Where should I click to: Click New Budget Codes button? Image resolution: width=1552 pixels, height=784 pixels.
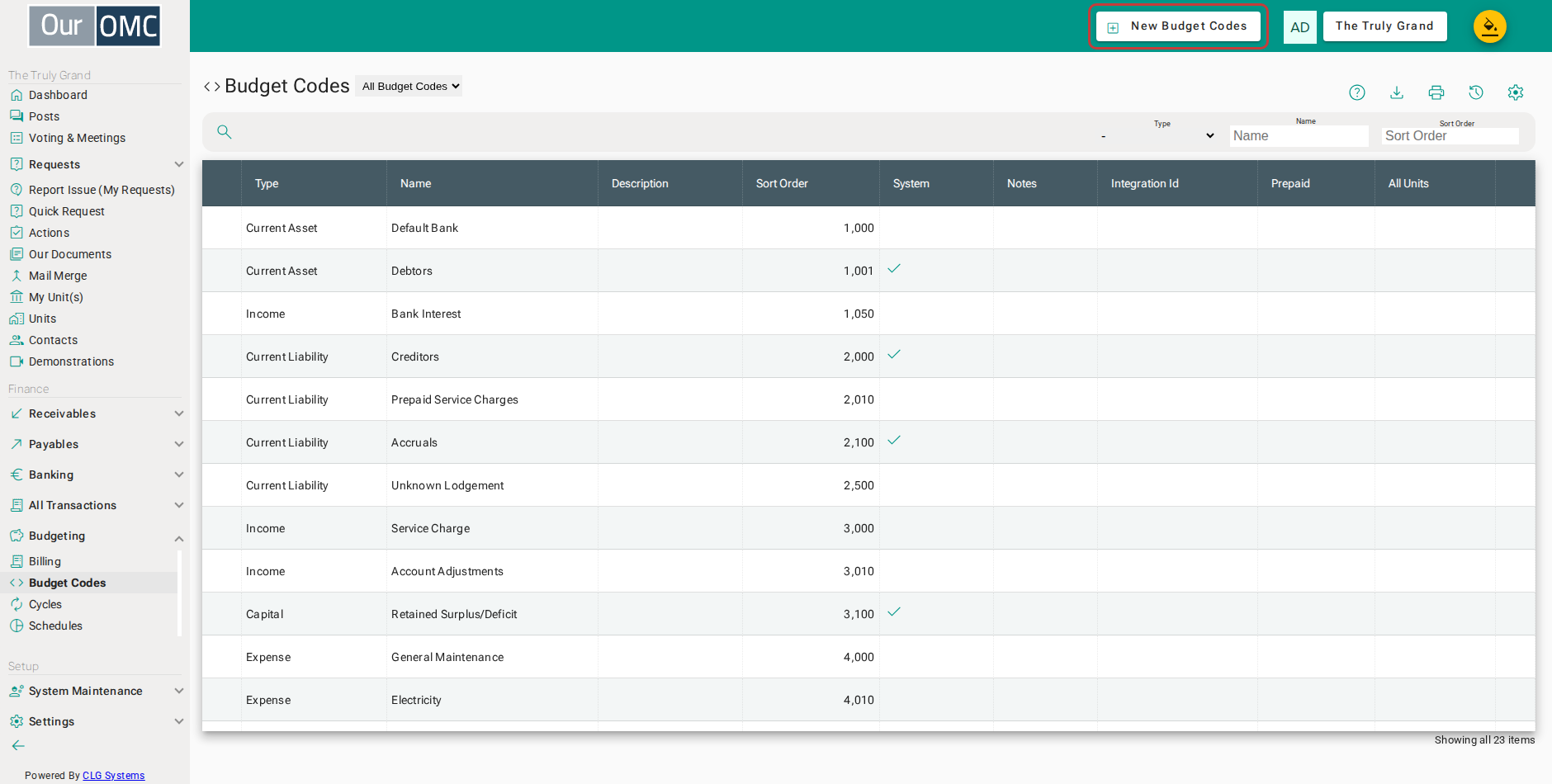coord(1178,26)
